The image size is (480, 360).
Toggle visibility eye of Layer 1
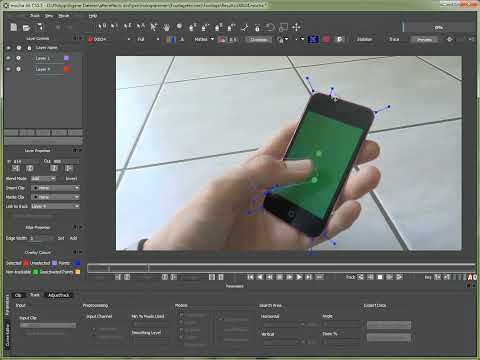(9, 58)
